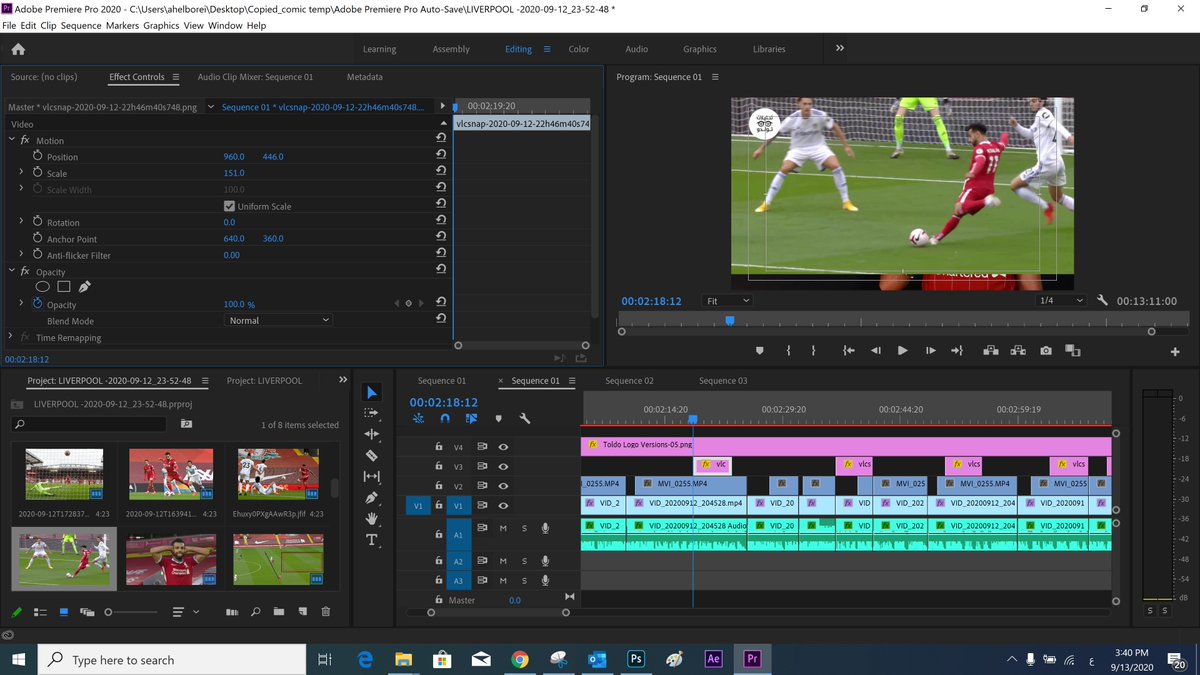Select the Ripple Edit tool

coord(372,434)
